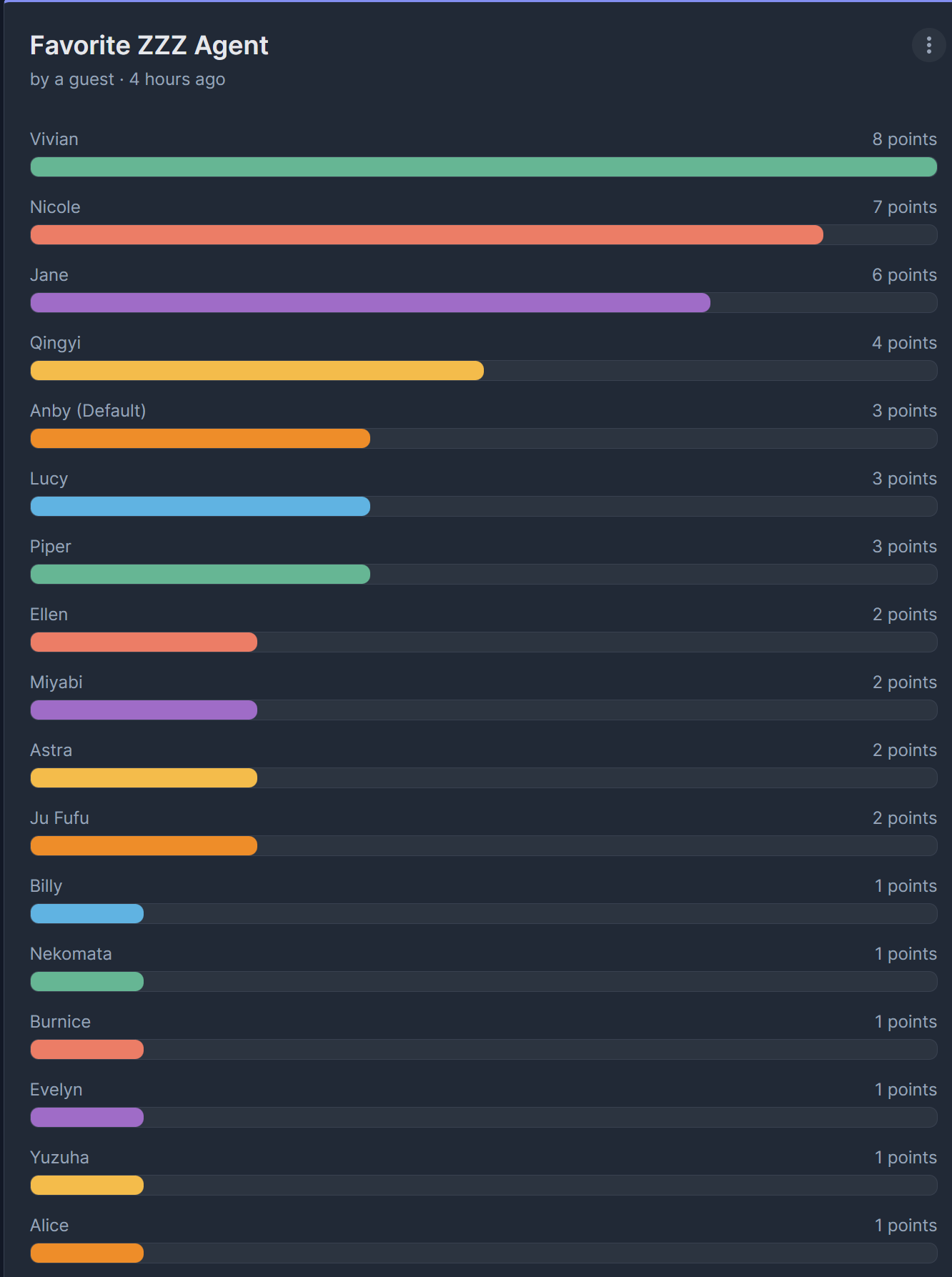Select the Vivian option label

[x=54, y=139]
